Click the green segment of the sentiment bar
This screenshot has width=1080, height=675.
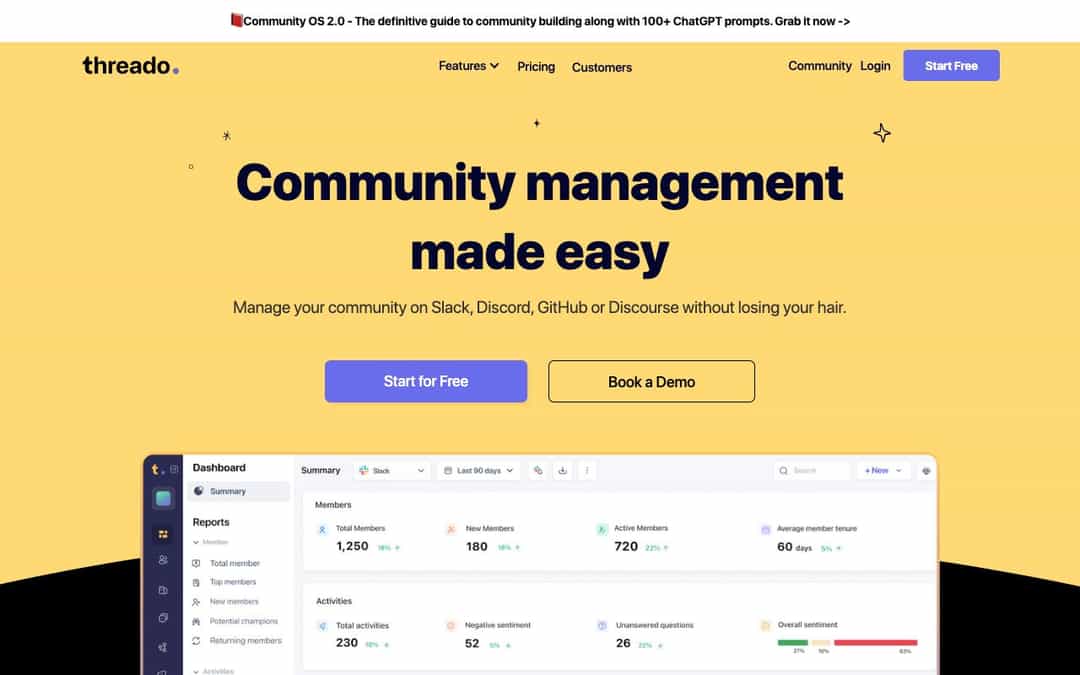[792, 643]
